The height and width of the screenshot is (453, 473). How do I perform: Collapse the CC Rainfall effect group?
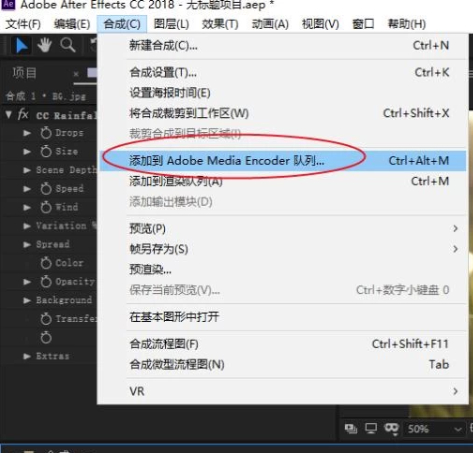(x=9, y=115)
